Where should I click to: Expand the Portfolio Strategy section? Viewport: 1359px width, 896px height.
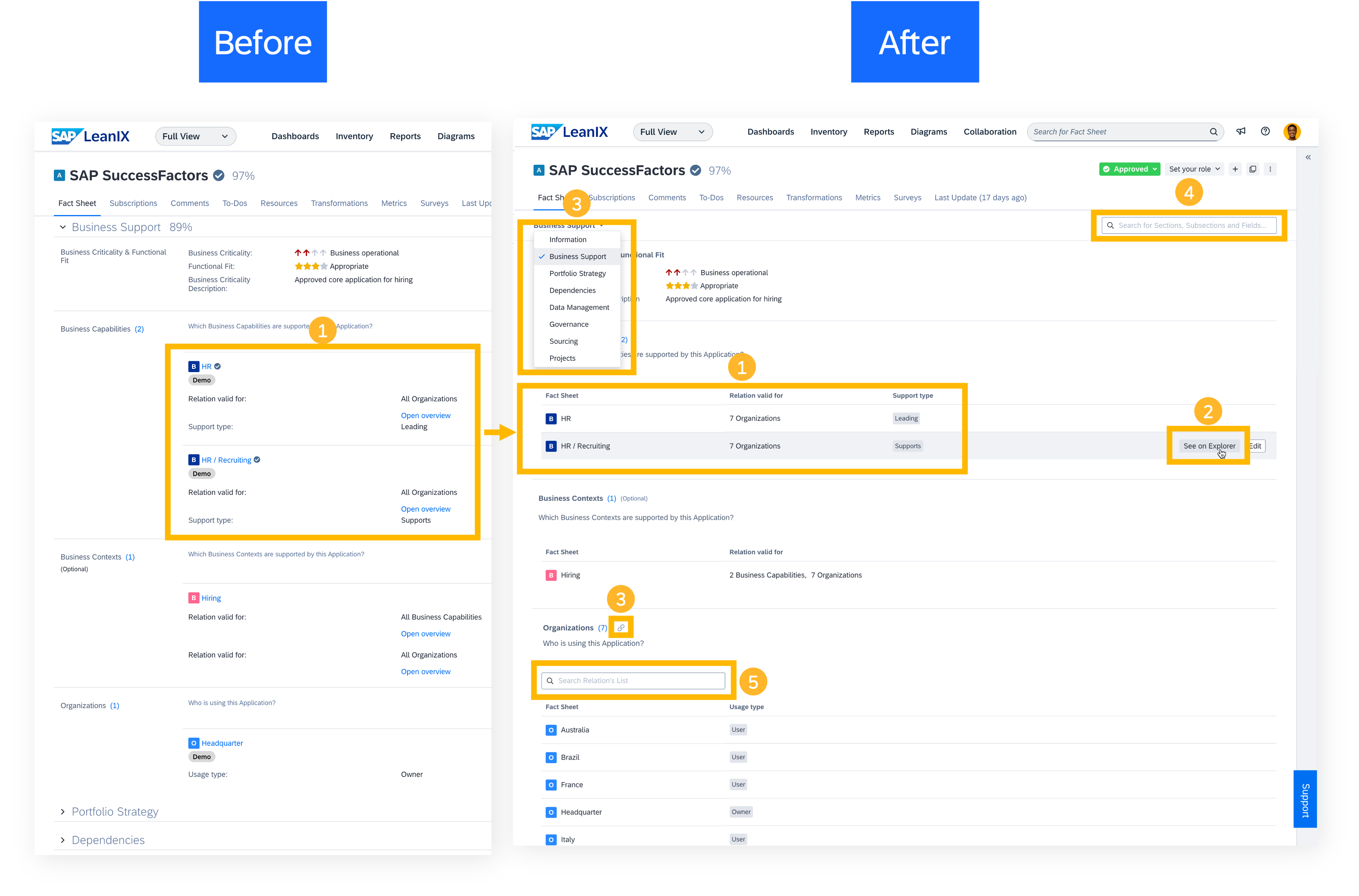click(63, 811)
